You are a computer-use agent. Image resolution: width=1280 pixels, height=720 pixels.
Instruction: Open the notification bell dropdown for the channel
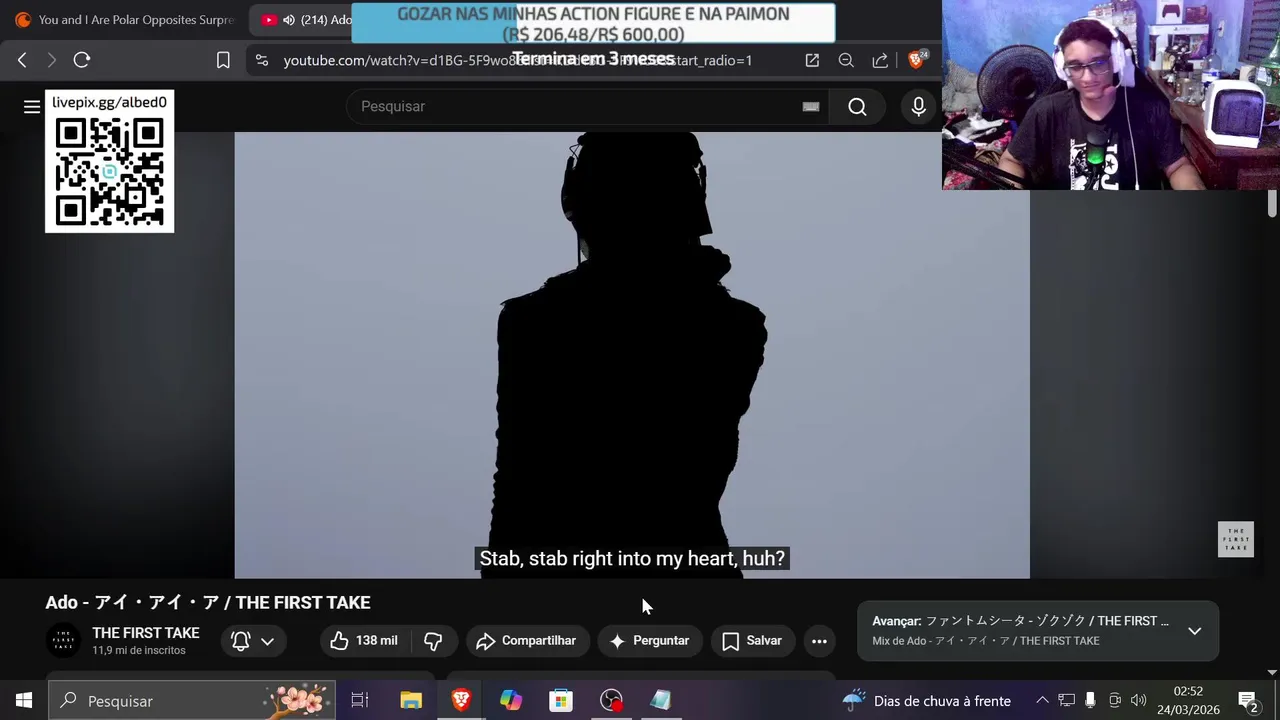point(253,641)
